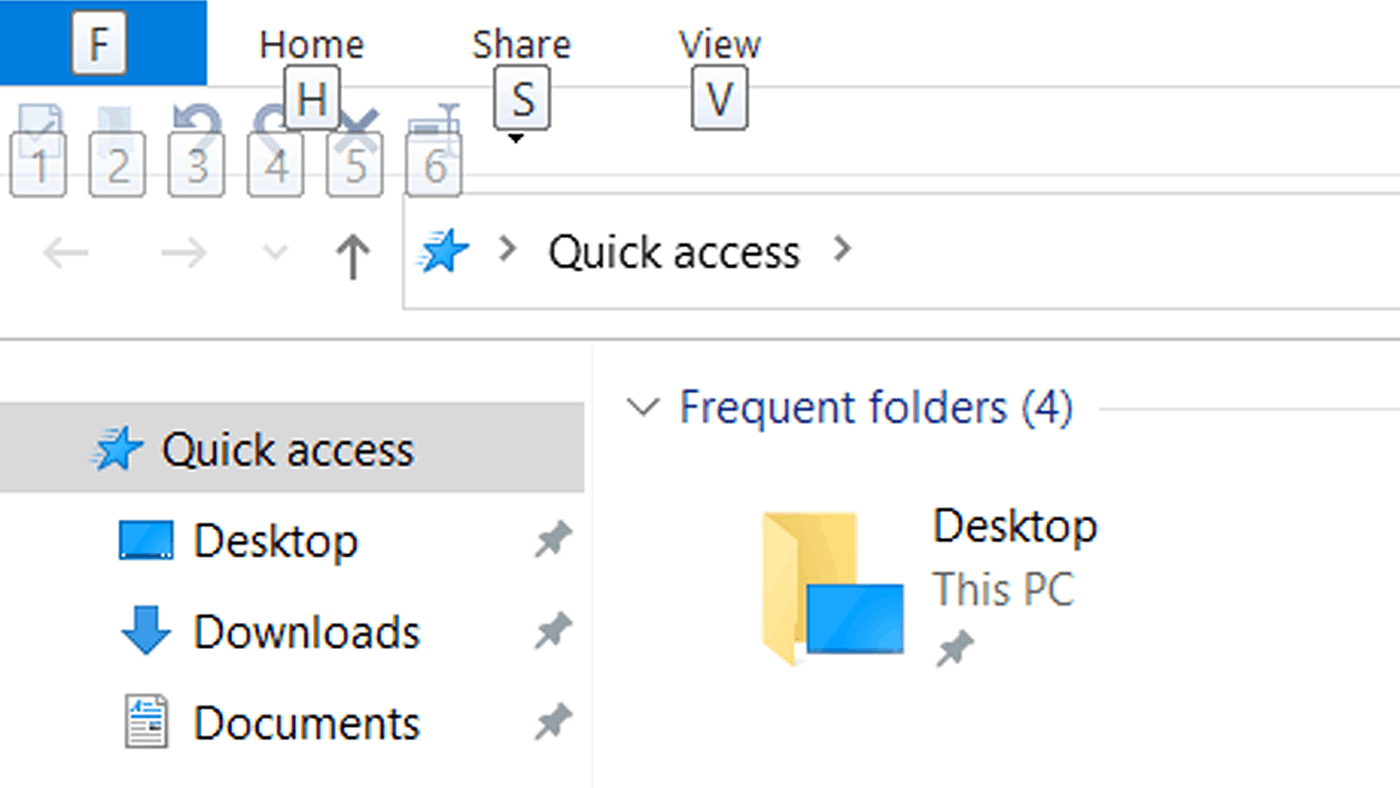This screenshot has width=1400, height=788.
Task: Open the recent locations dropdown chevron
Action: (274, 253)
